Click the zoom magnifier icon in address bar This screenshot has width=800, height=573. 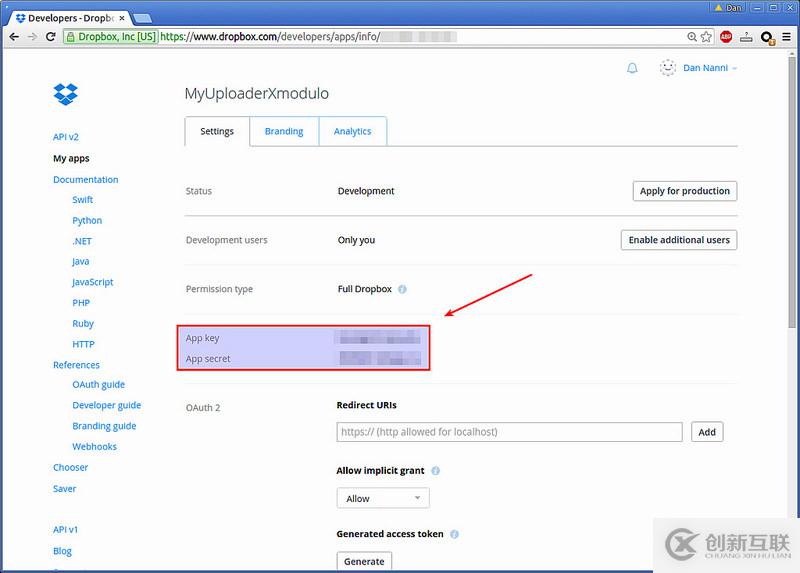click(x=692, y=37)
